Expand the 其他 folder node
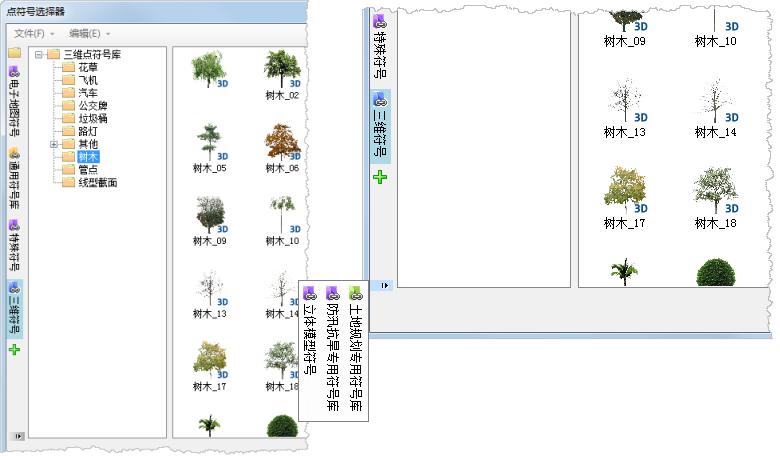This screenshot has height=456, width=780. [54, 143]
